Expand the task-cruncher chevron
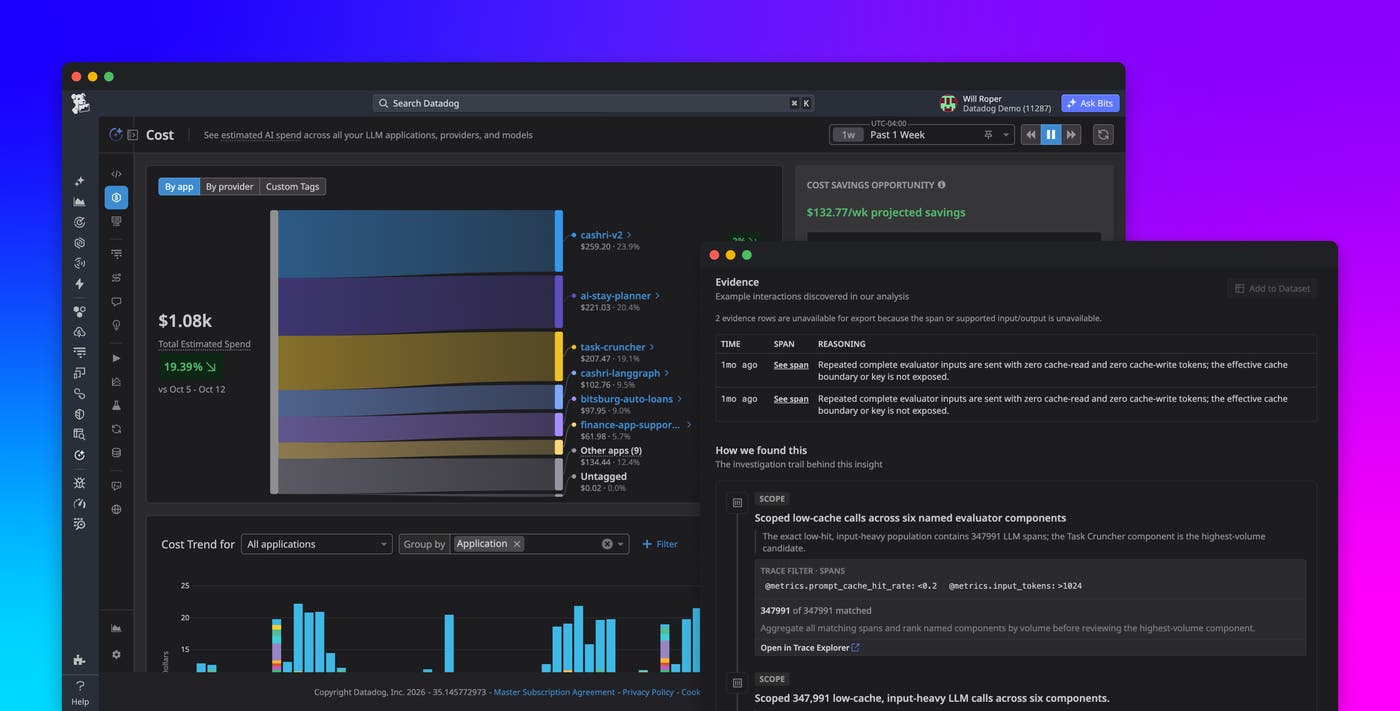This screenshot has width=1400, height=711. point(652,347)
